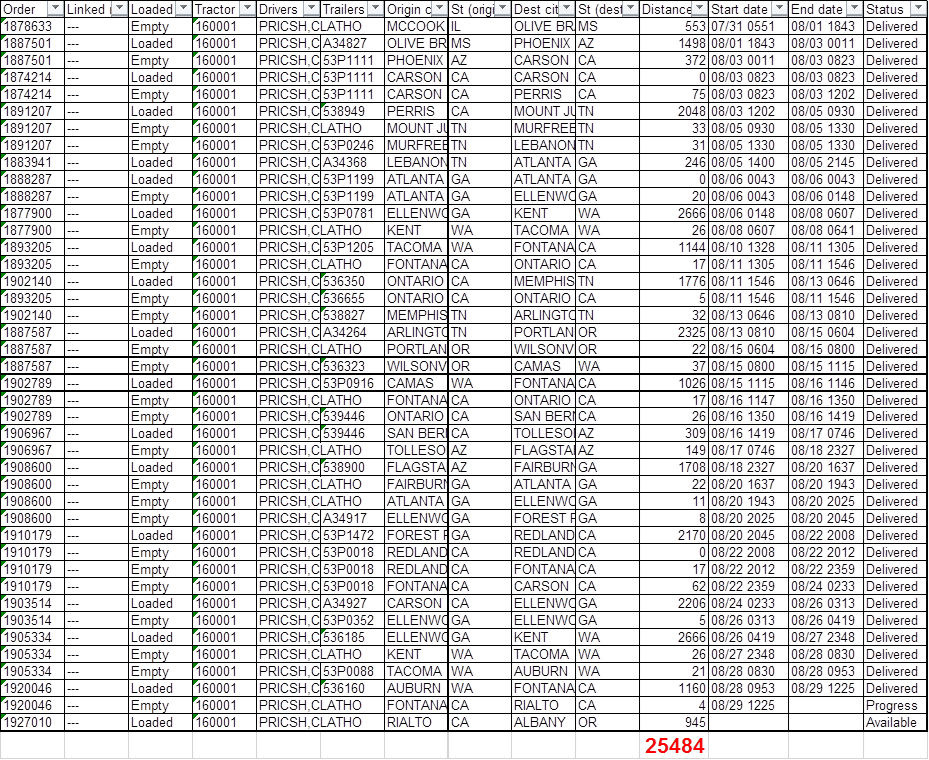Viewport: 929px width, 760px height.
Task: Open the Order column filter dropdown
Action: click(x=55, y=9)
